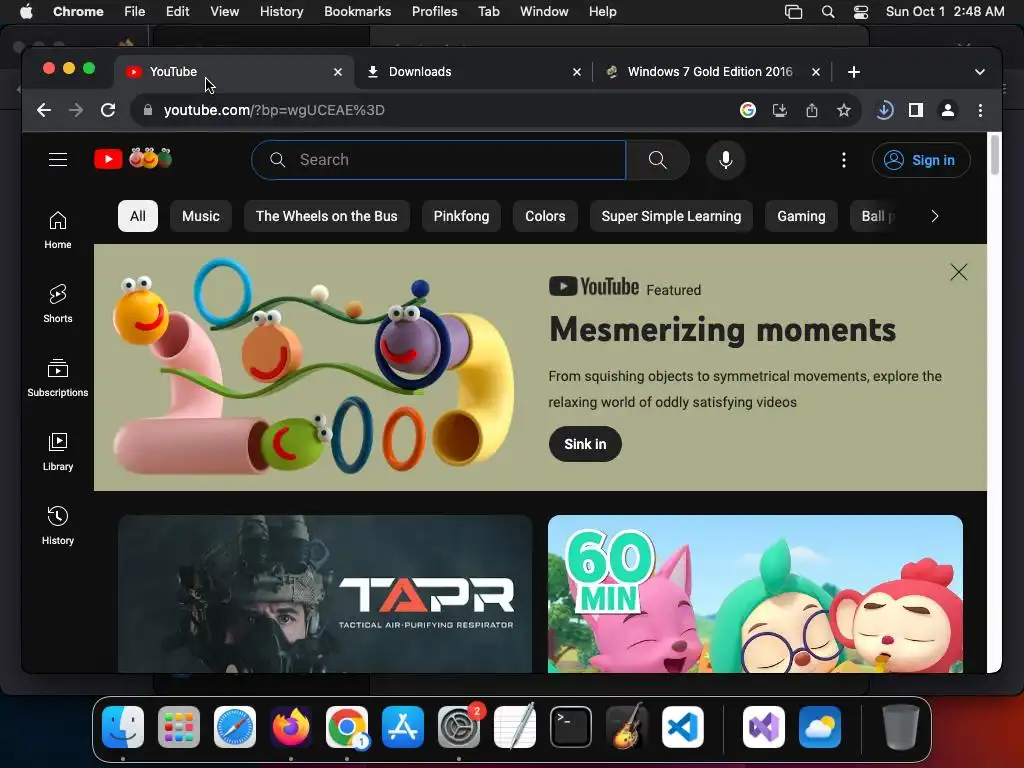This screenshot has height=768, width=1024.
Task: Open the Profiles menu
Action: [434, 12]
